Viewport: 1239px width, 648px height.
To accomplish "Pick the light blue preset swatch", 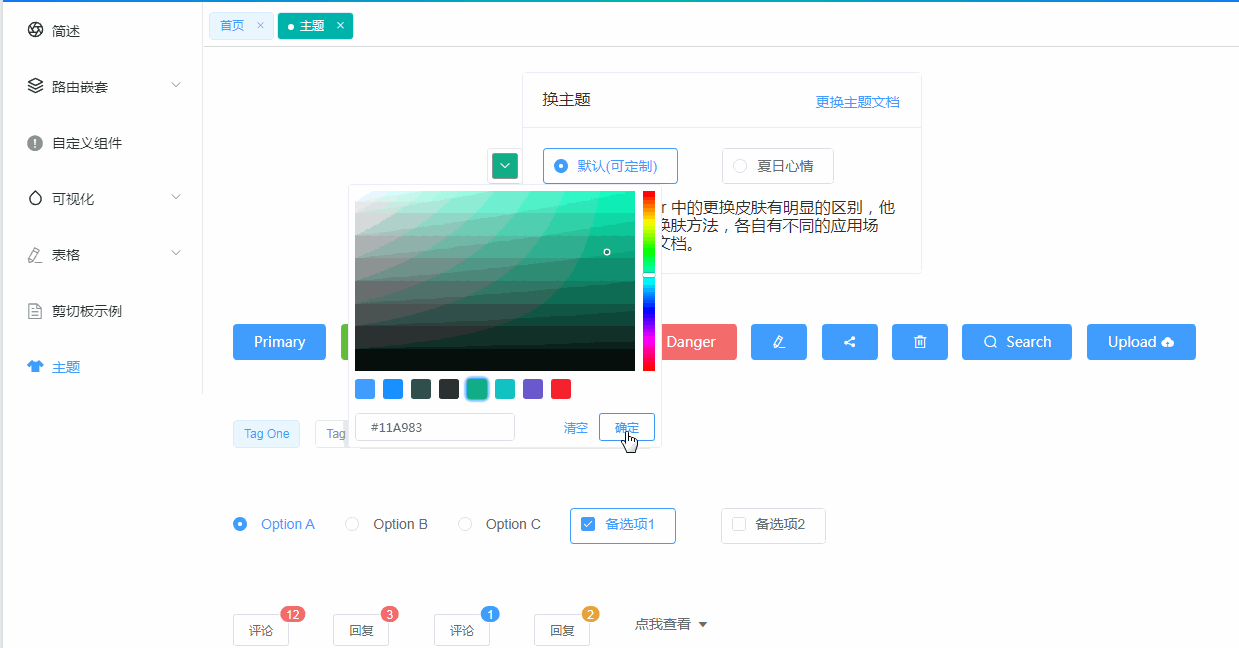I will click(x=365, y=389).
